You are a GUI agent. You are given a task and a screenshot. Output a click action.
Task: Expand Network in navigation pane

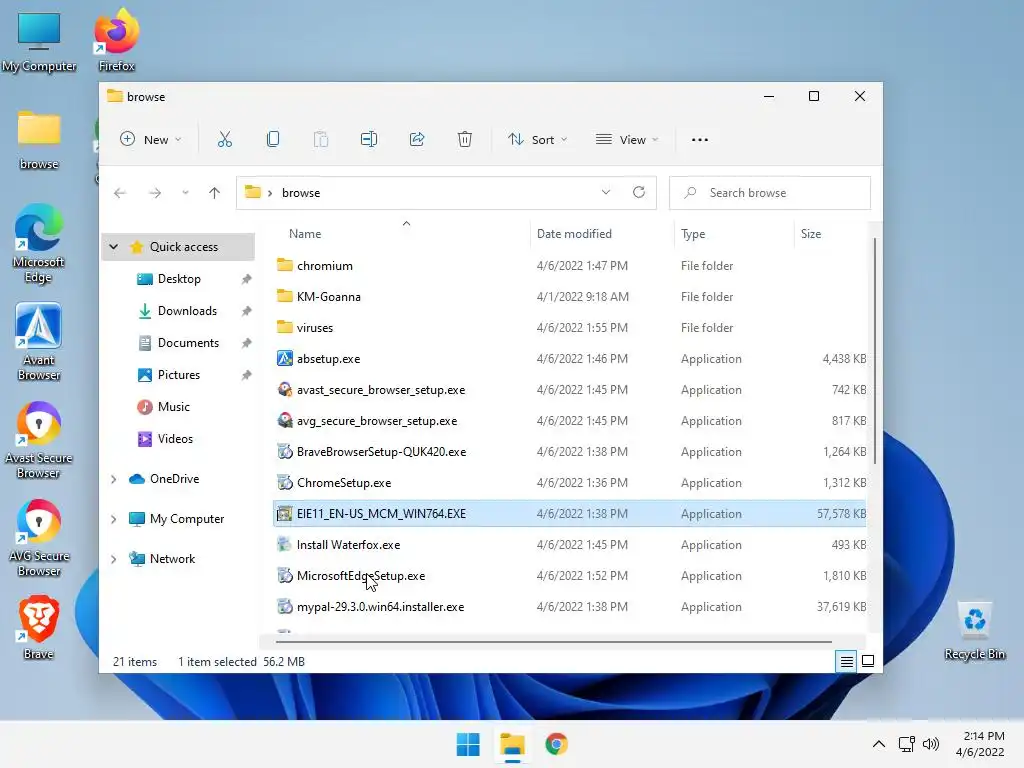pyautogui.click(x=114, y=559)
